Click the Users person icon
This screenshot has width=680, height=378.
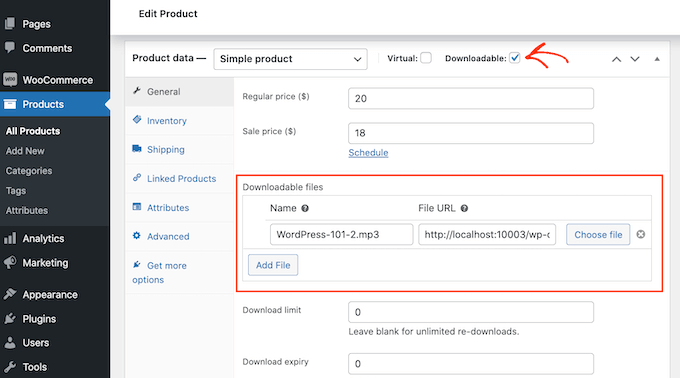(x=10, y=342)
